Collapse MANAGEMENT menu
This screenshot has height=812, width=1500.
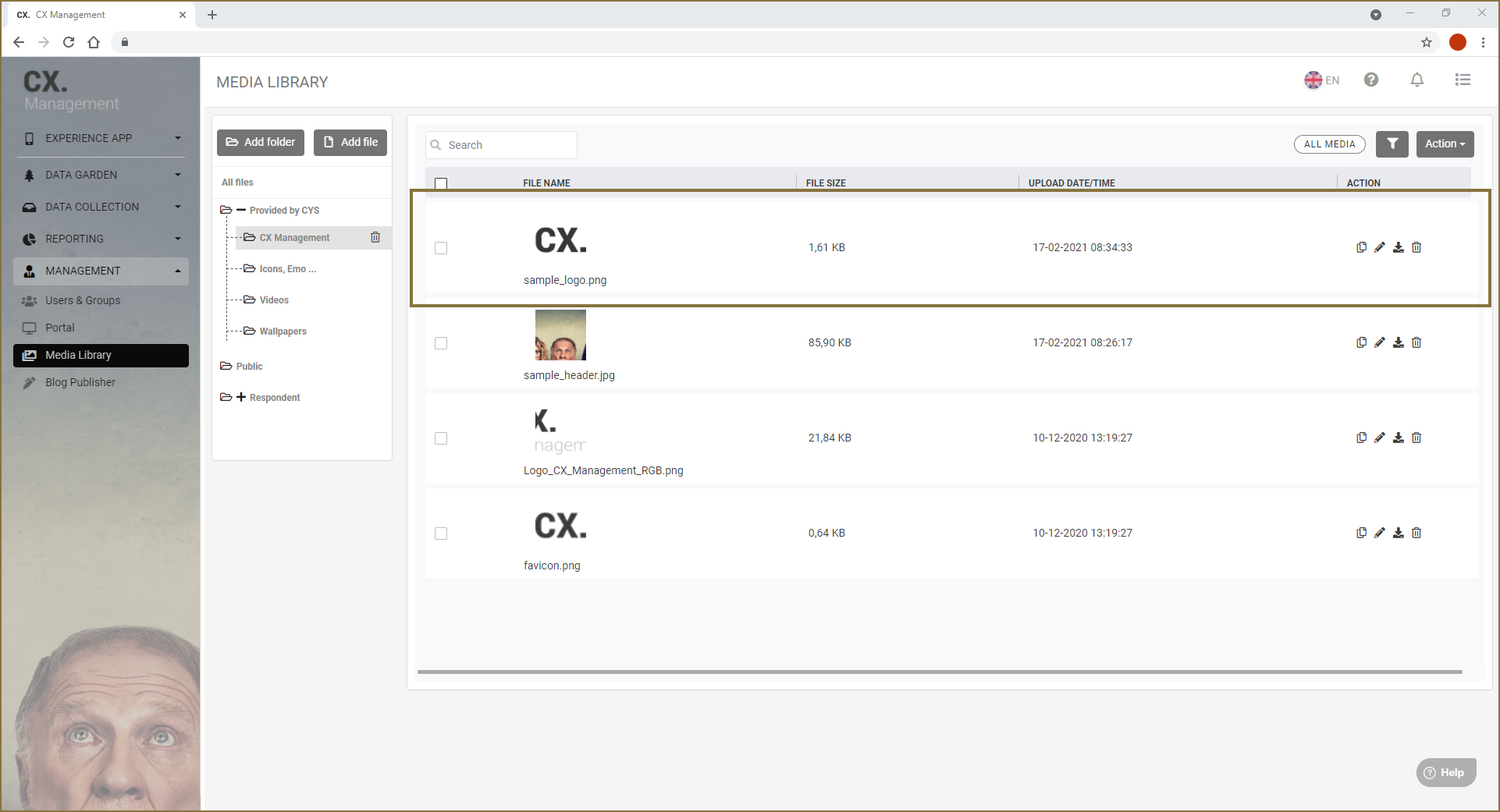click(101, 271)
